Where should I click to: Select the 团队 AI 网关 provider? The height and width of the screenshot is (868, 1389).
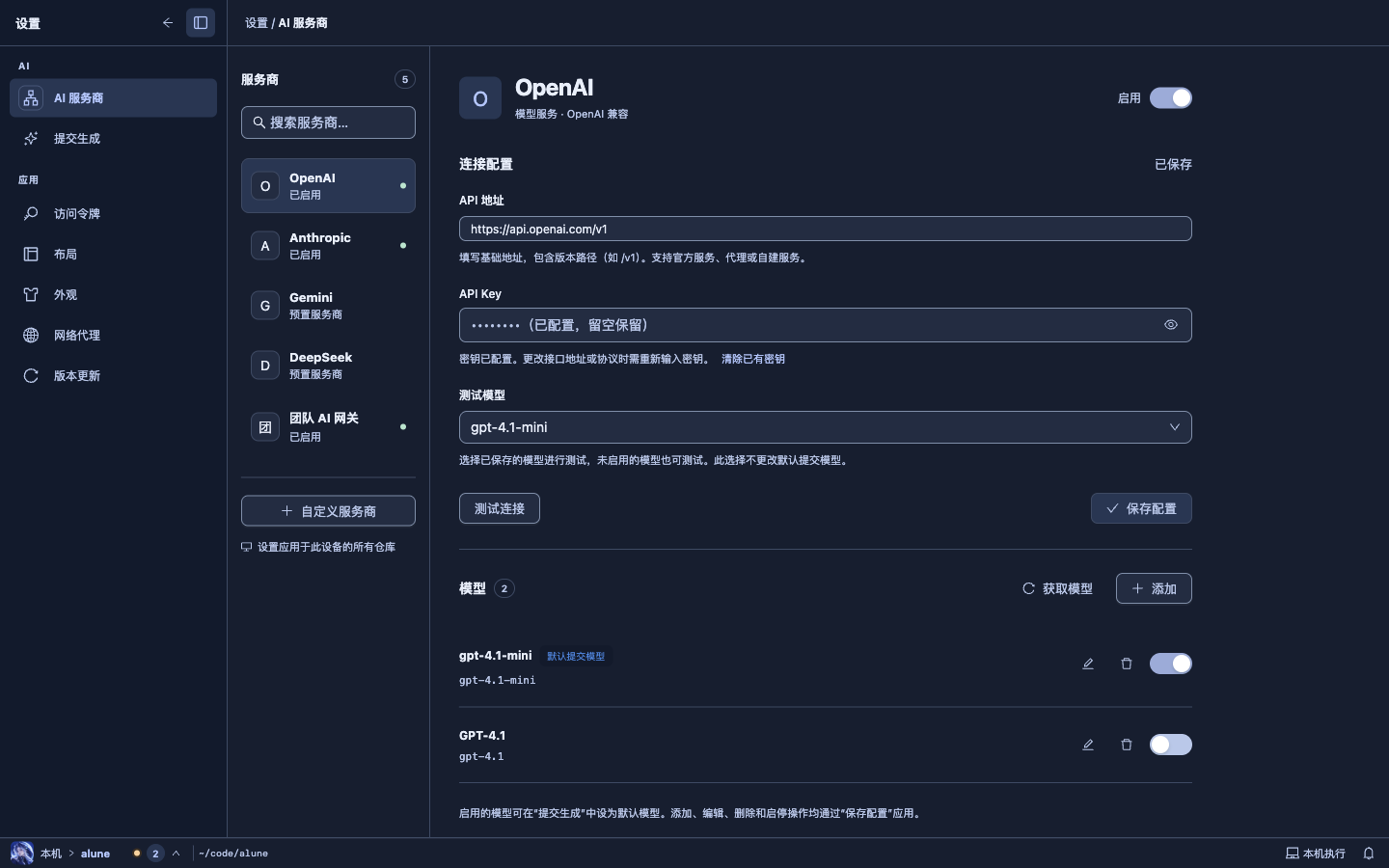[328, 426]
